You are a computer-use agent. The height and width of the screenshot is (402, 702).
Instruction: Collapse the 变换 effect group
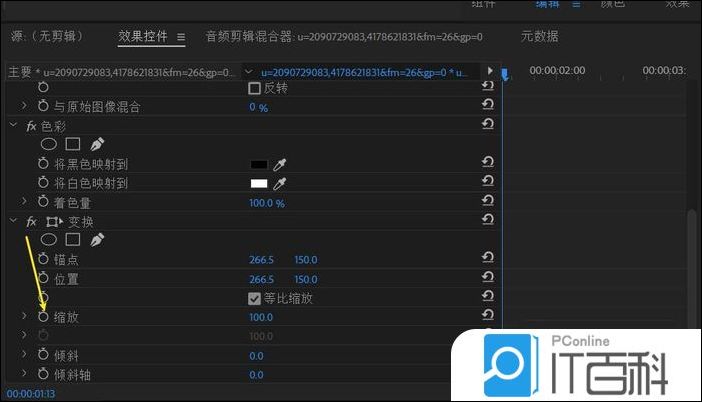click(x=13, y=221)
